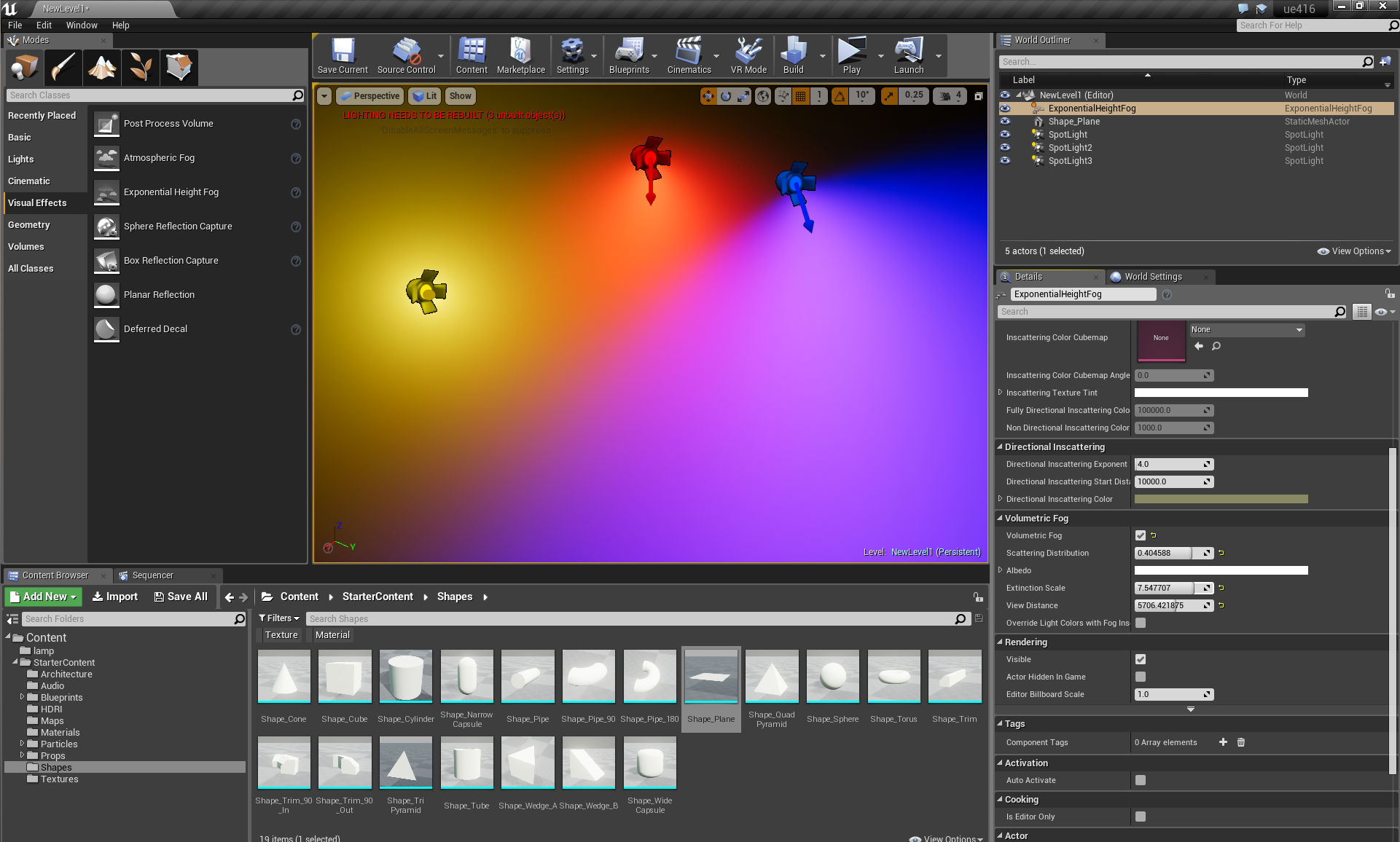Open the Inscattering Color Cubemap None dropdown
1400x842 pixels.
1246,330
